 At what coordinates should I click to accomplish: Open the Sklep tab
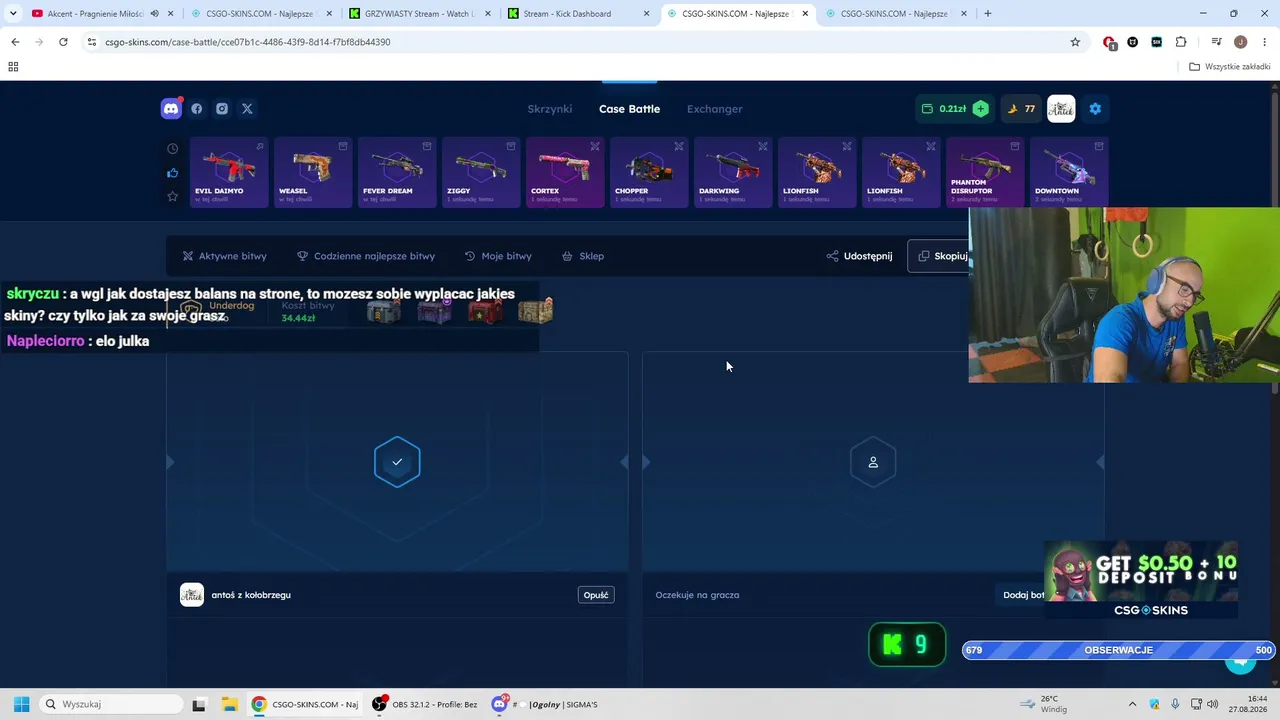tap(583, 256)
